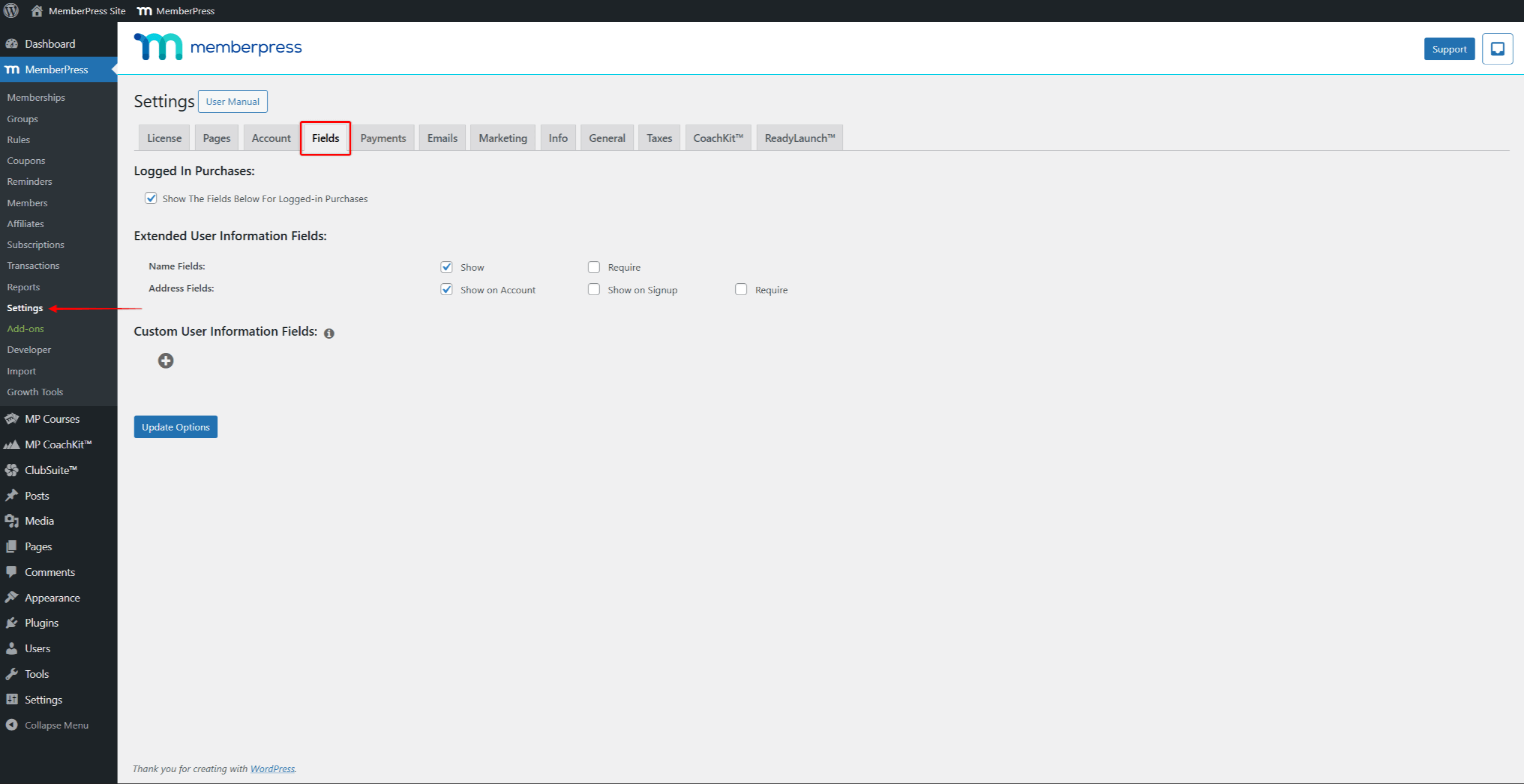Viewport: 1524px width, 784px height.
Task: Open MP Courses from the sidebar
Action: (x=52, y=419)
